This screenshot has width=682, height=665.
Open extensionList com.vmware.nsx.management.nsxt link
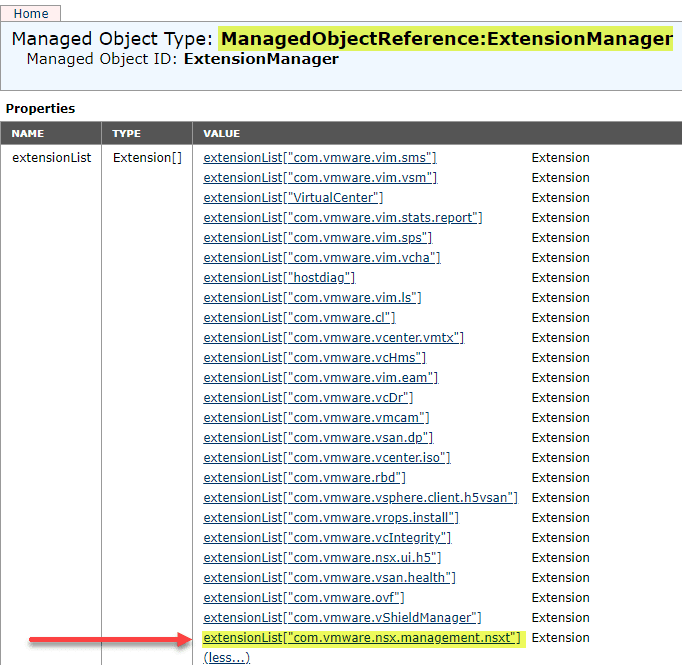362,638
